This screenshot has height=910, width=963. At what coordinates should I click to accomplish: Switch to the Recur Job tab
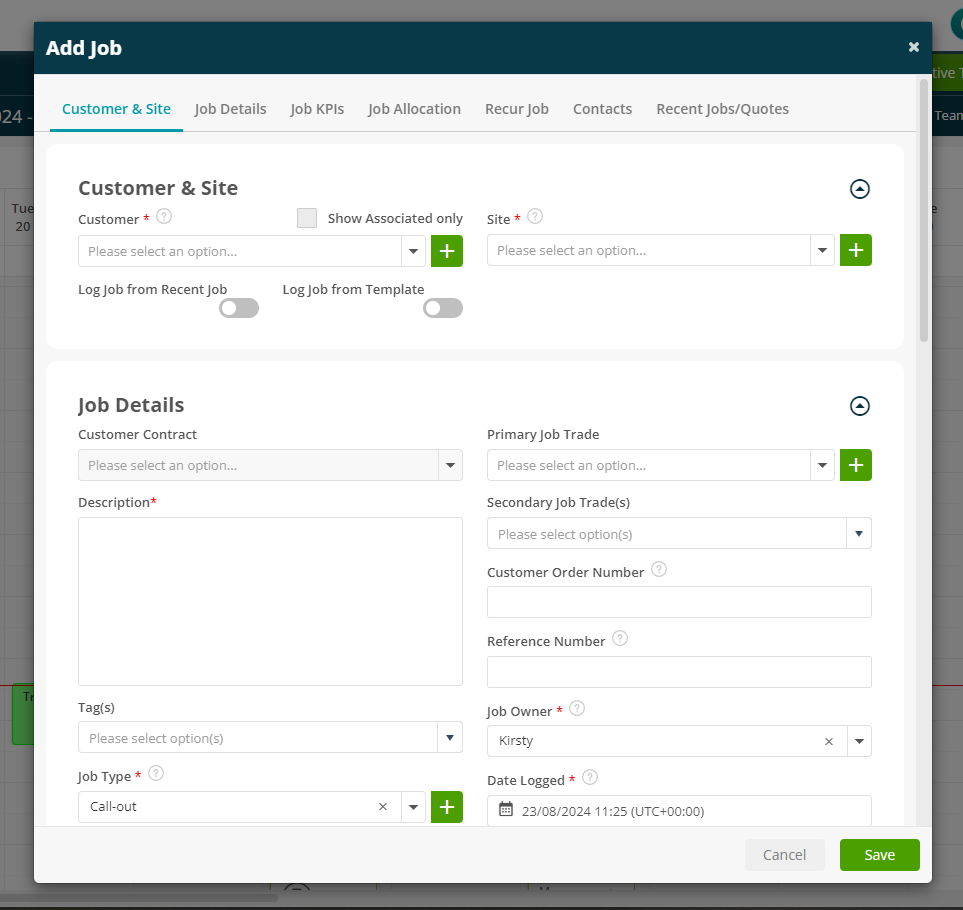click(517, 109)
